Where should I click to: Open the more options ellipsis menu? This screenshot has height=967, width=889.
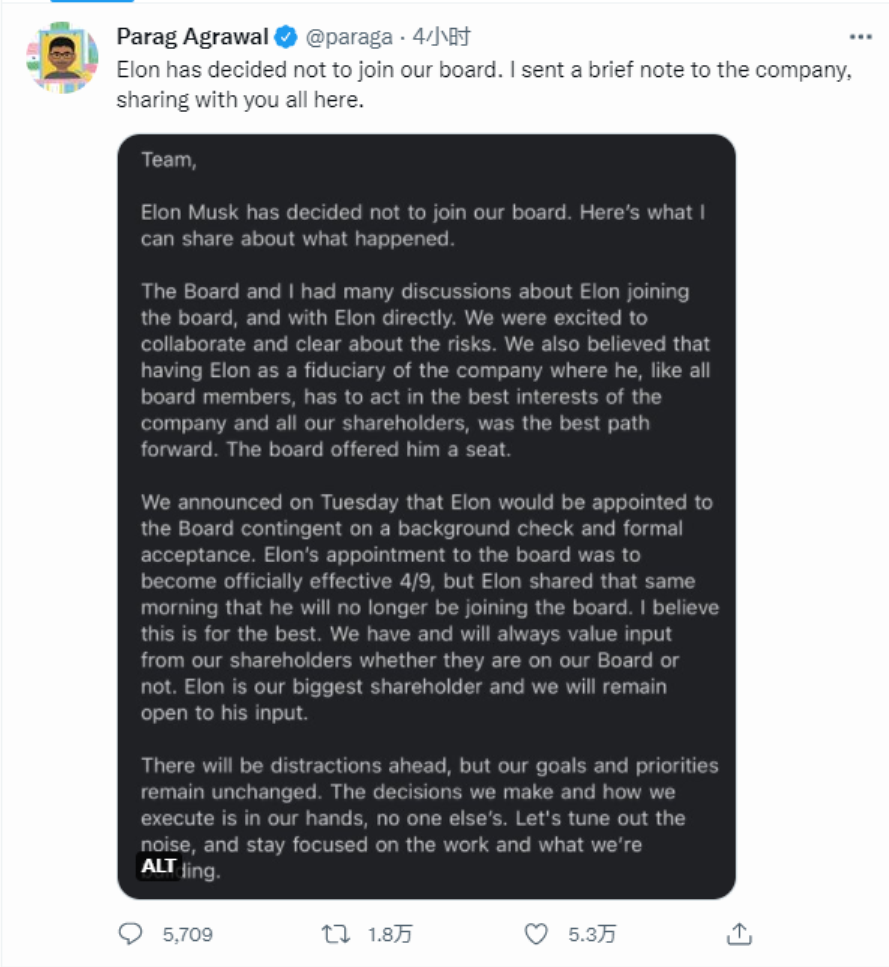point(860,37)
